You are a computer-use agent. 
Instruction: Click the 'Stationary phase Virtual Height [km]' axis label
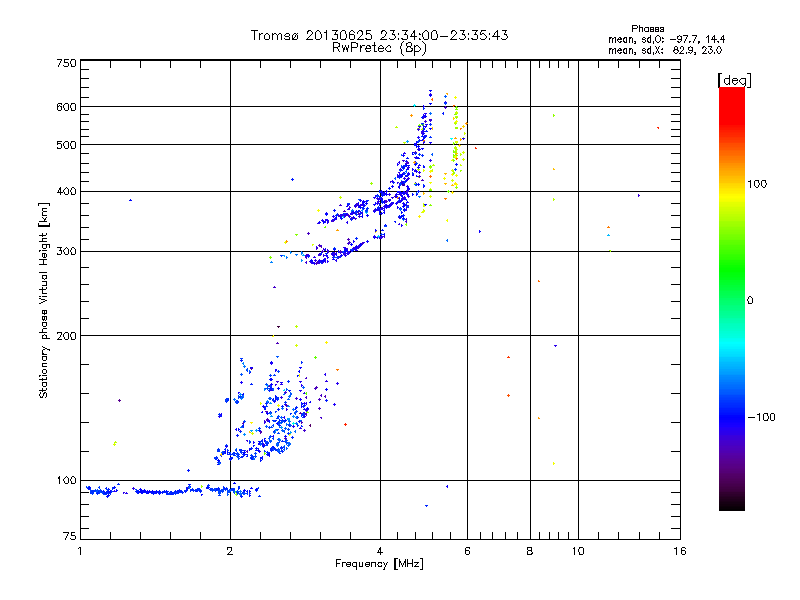tap(44, 300)
